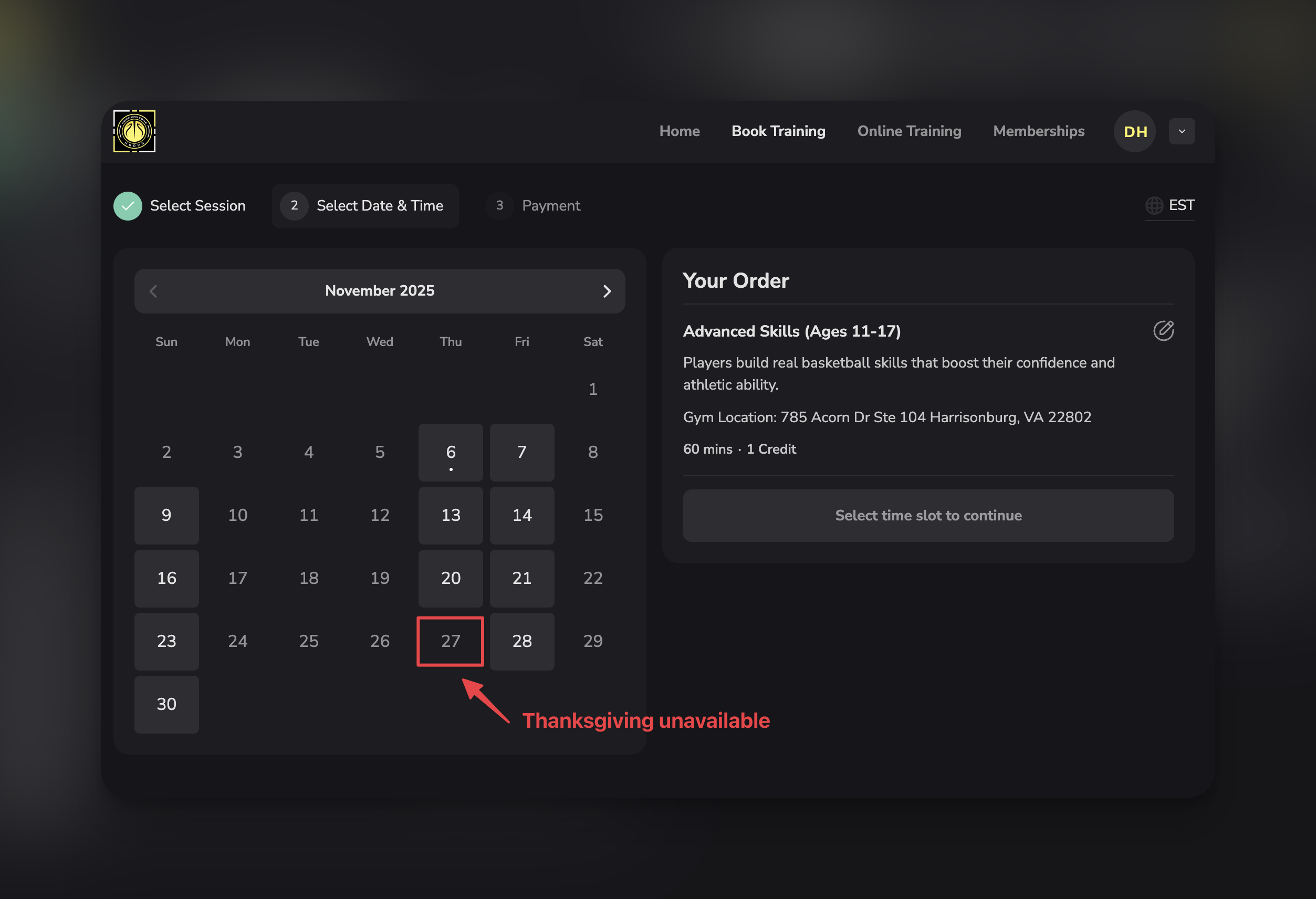Viewport: 1316px width, 899px height.
Task: Click Select time slot to continue
Action: pyautogui.click(x=927, y=515)
